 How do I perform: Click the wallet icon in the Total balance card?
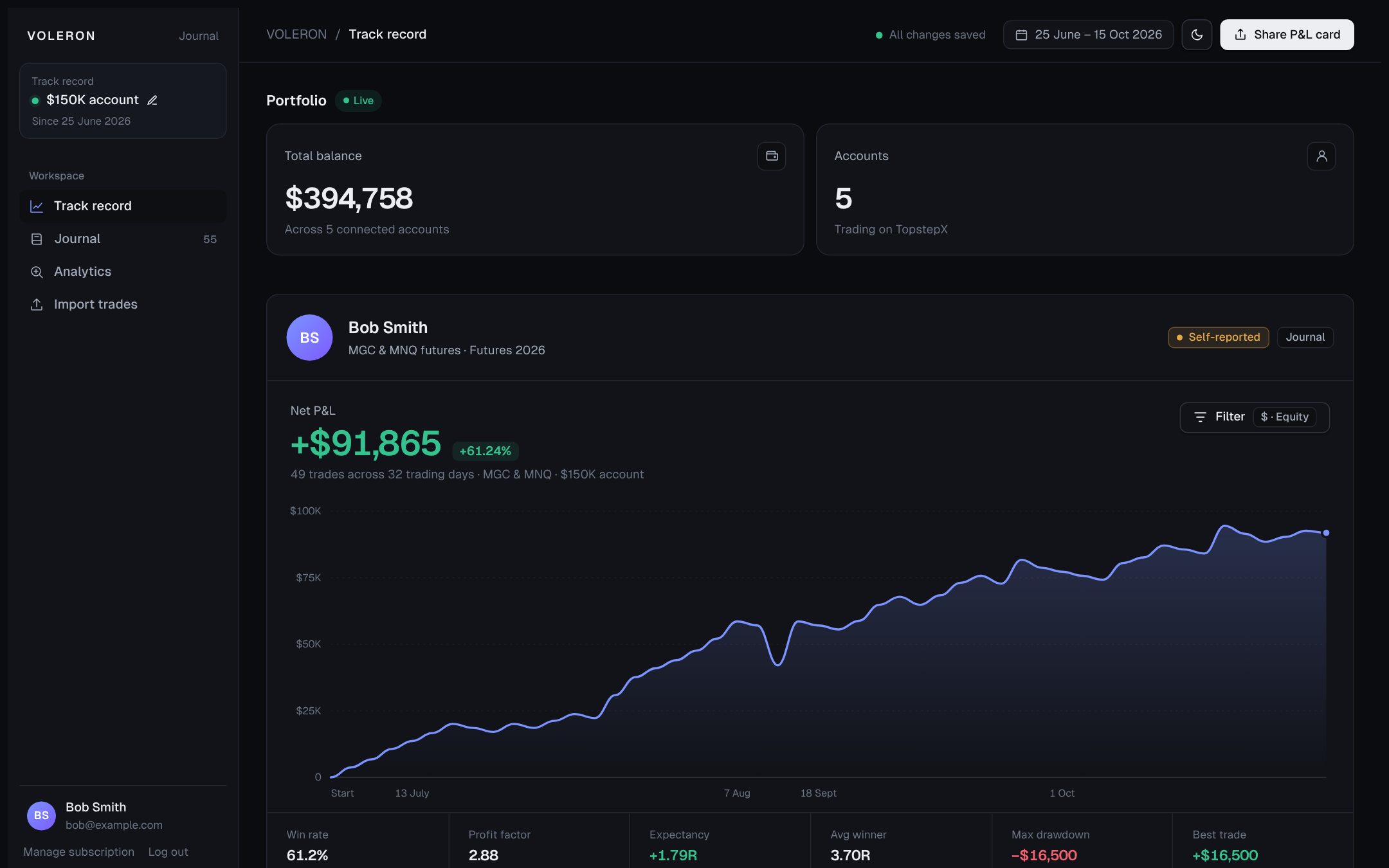pos(772,156)
